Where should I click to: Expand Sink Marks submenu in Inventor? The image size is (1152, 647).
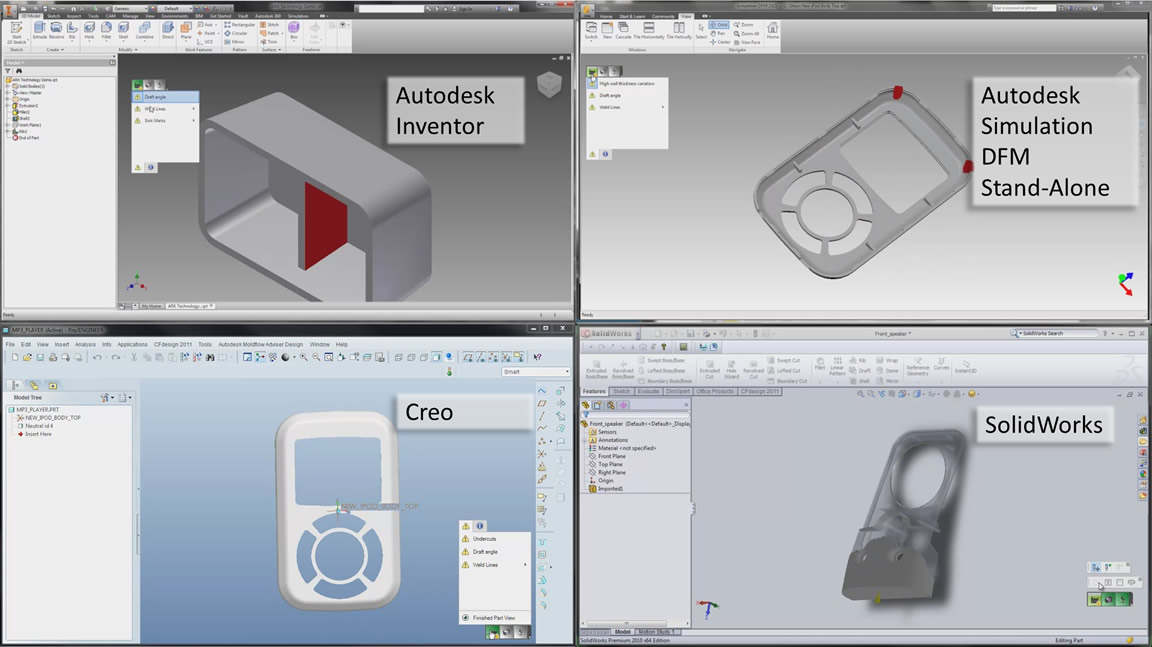(x=194, y=120)
